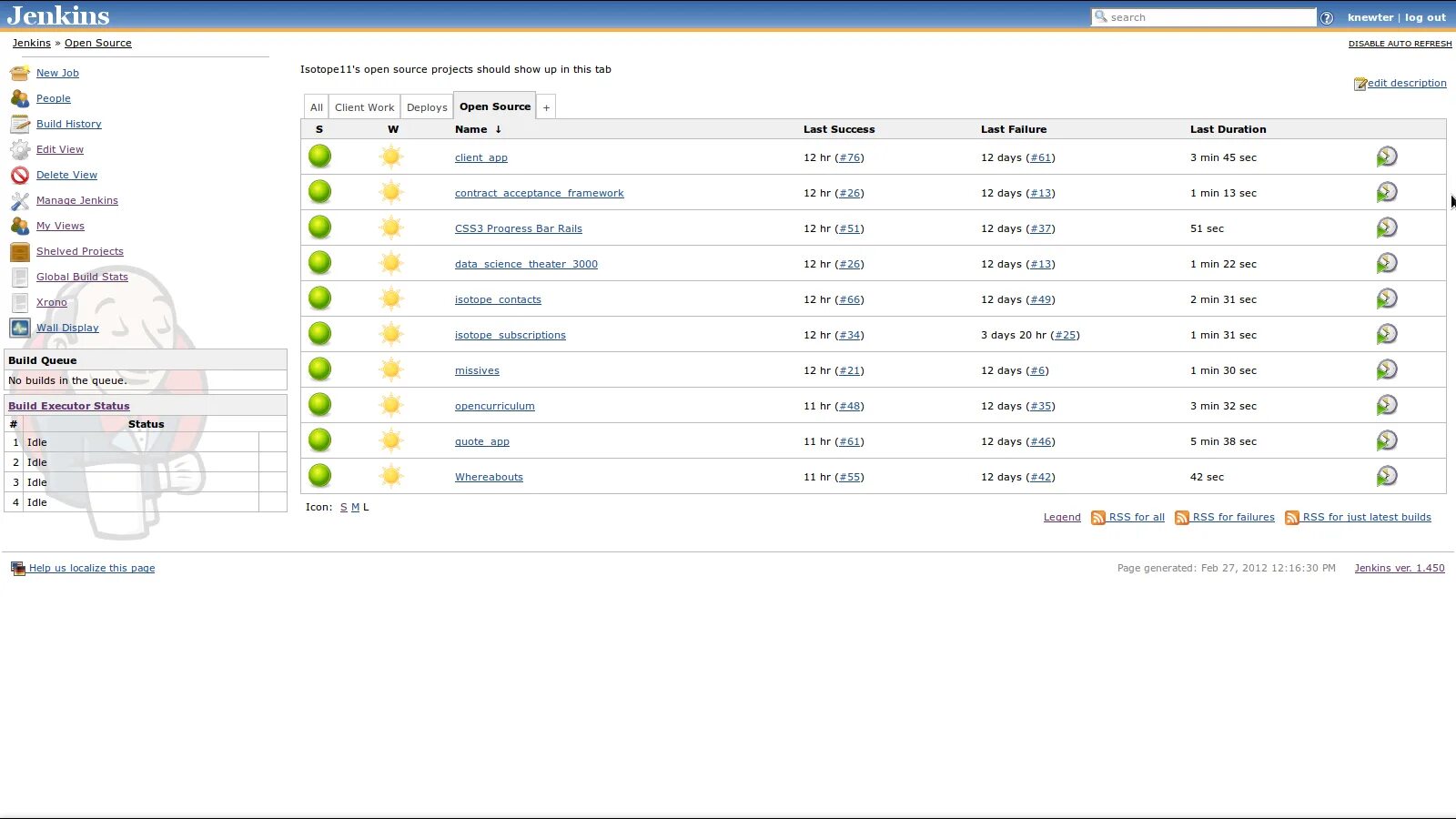Switch to the Deploys tab
The image size is (1456, 819).
[x=427, y=107]
